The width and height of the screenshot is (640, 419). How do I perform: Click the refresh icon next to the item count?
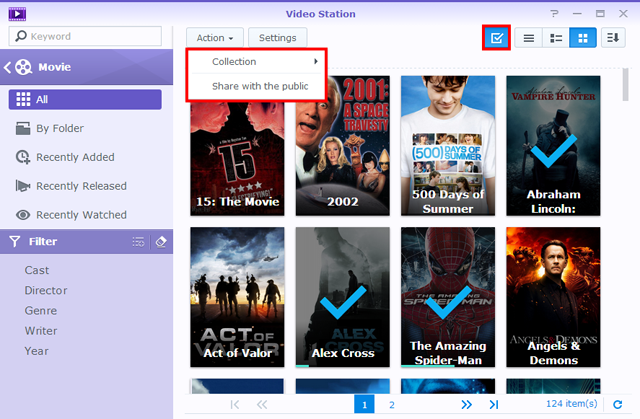[x=618, y=404]
